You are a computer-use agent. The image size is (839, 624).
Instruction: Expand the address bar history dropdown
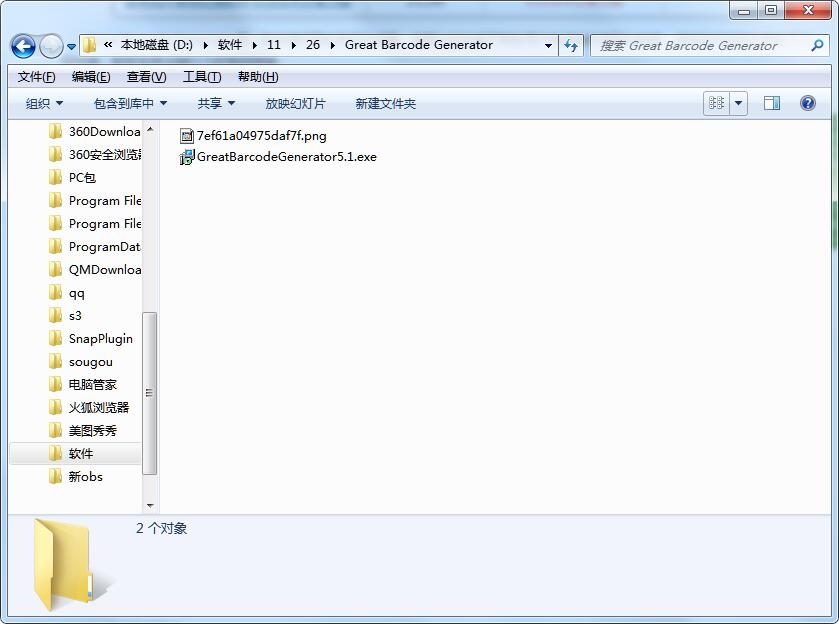[x=548, y=45]
